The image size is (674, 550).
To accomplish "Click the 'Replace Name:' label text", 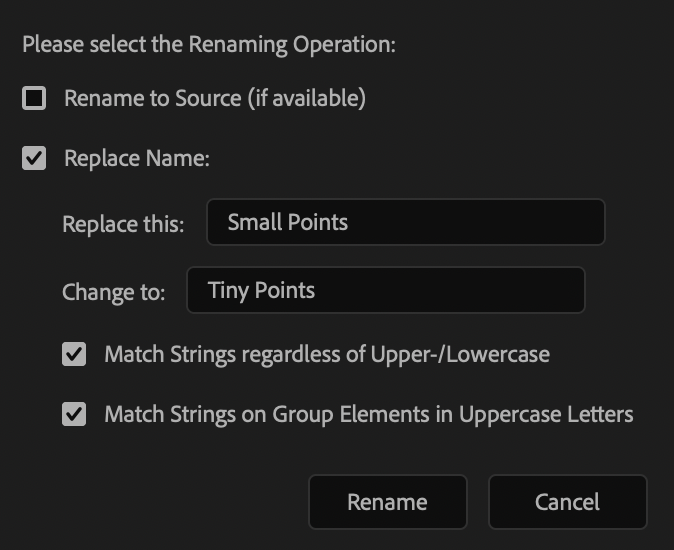I will pyautogui.click(x=137, y=158).
